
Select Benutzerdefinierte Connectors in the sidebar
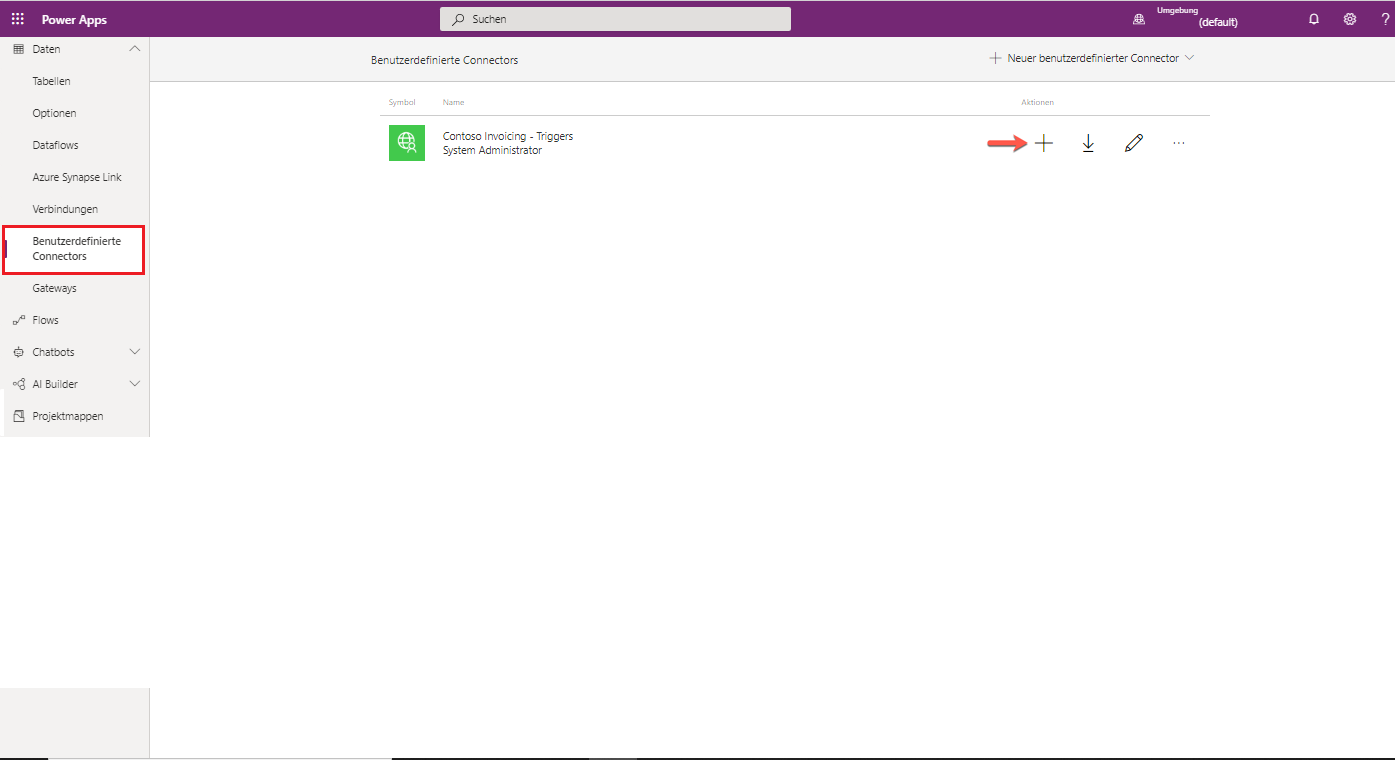click(75, 249)
